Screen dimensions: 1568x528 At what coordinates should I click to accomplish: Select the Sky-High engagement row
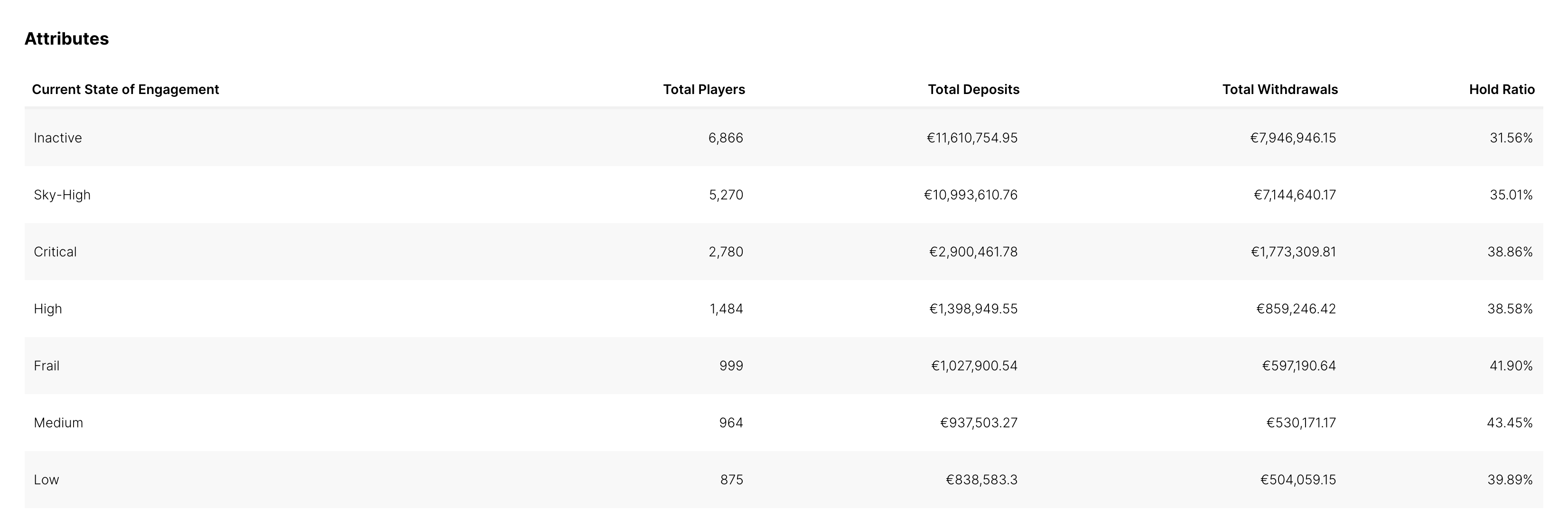pyautogui.click(x=62, y=195)
